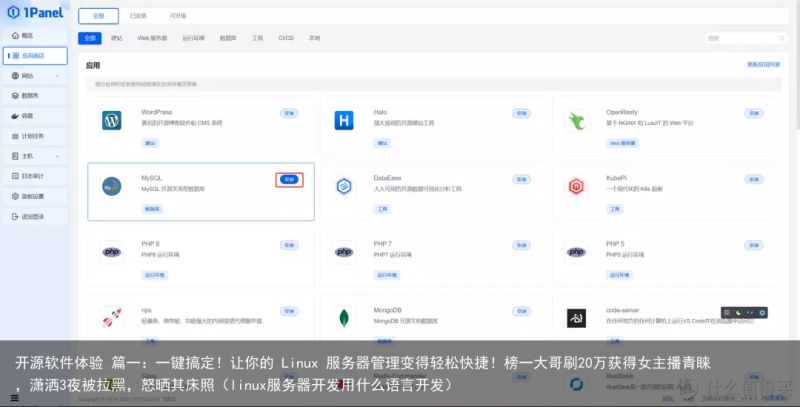
Task: Expand the 网站 sidebar submenu arrow
Action: pyautogui.click(x=57, y=76)
